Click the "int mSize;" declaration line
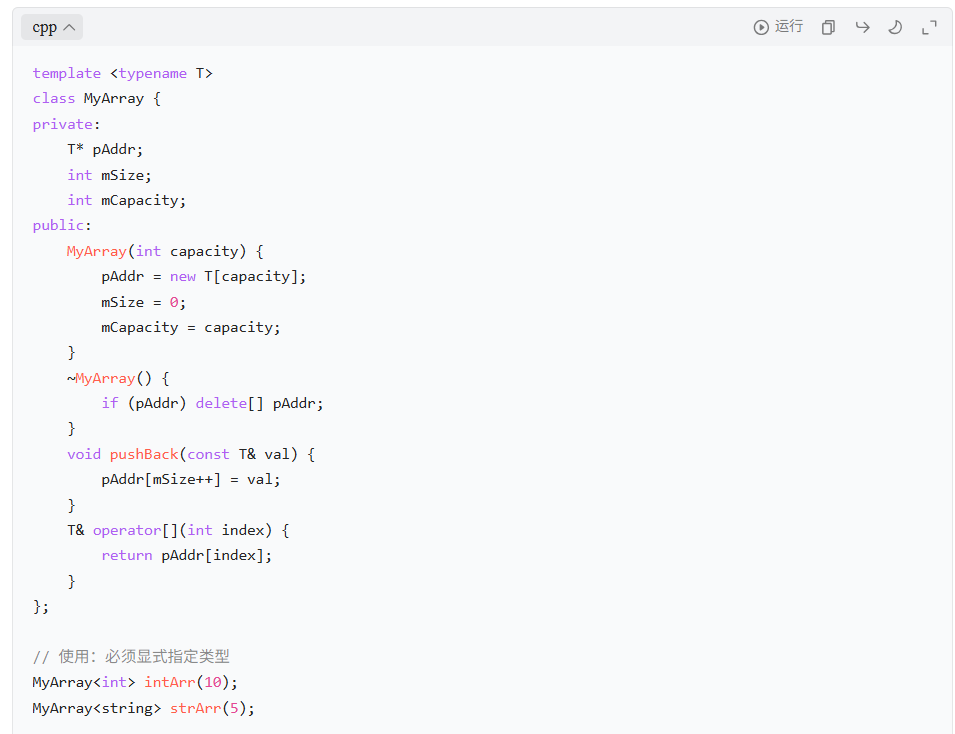955x734 pixels. [109, 175]
